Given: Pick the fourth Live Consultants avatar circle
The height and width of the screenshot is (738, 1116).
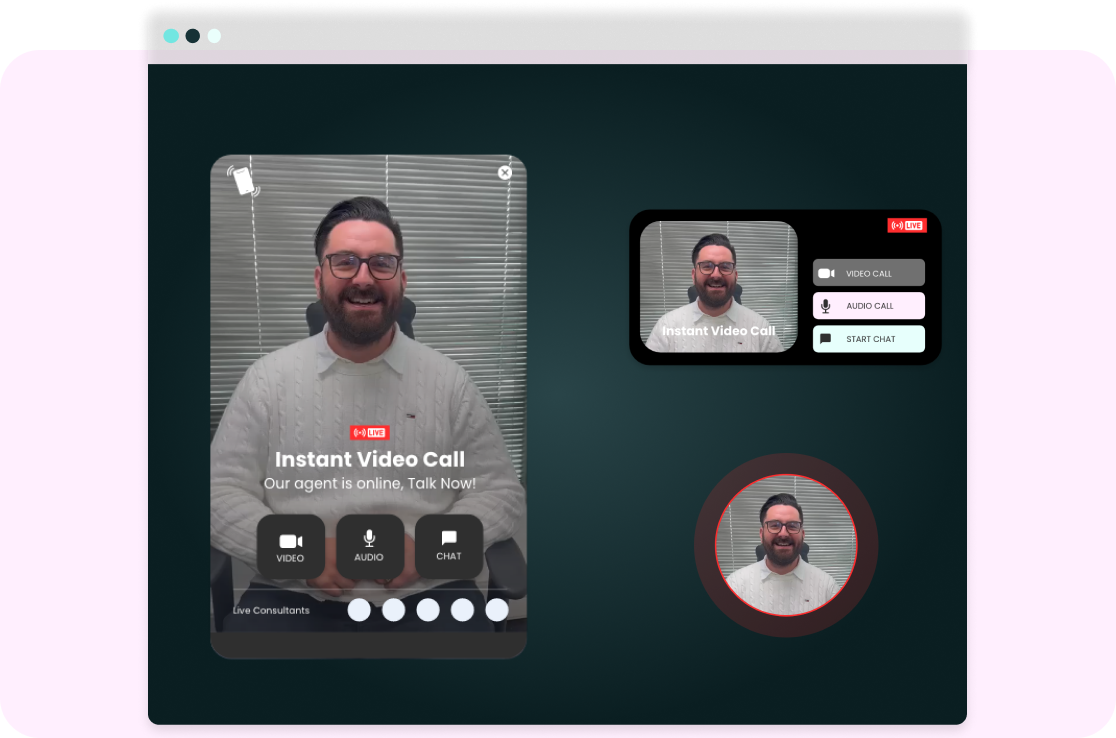Looking at the screenshot, I should [x=462, y=610].
